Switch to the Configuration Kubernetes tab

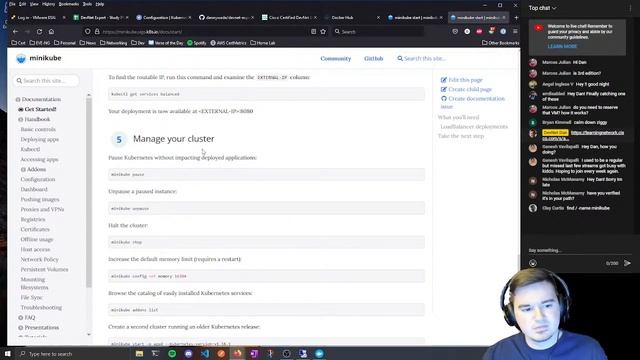tap(164, 18)
